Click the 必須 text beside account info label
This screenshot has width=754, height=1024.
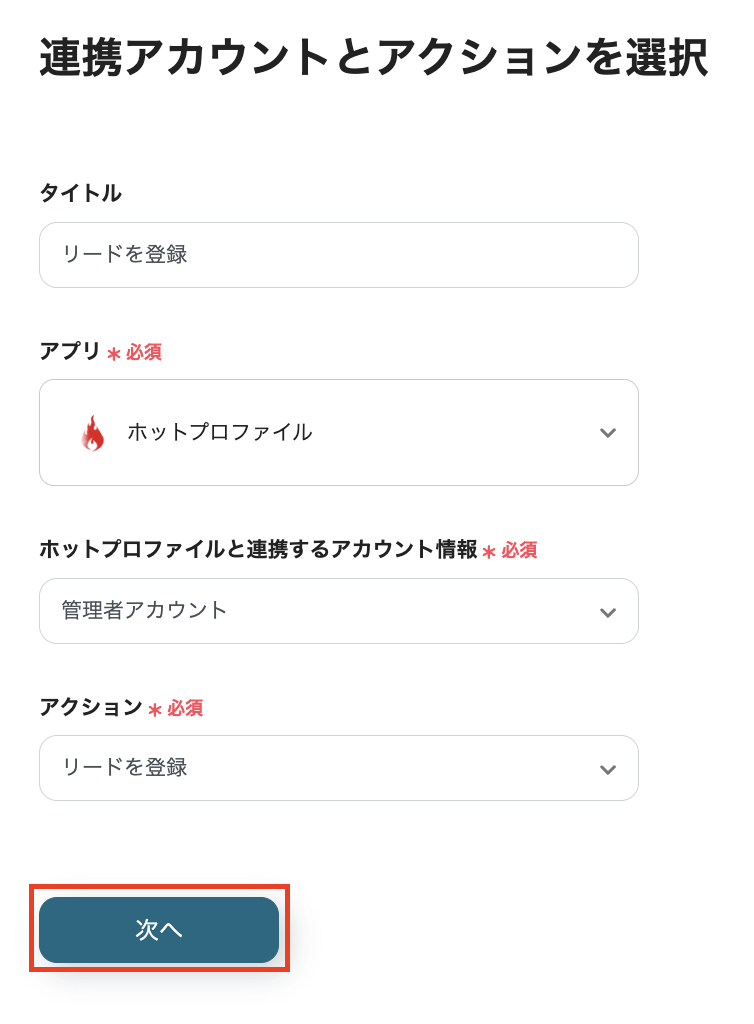coord(520,550)
